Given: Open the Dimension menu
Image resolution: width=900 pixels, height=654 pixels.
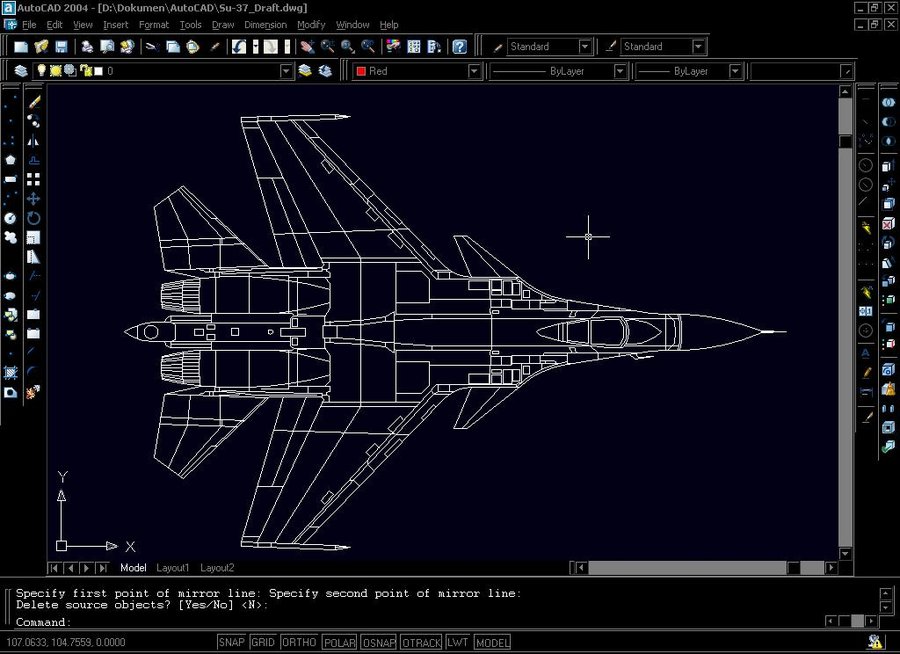Looking at the screenshot, I should pyautogui.click(x=265, y=25).
